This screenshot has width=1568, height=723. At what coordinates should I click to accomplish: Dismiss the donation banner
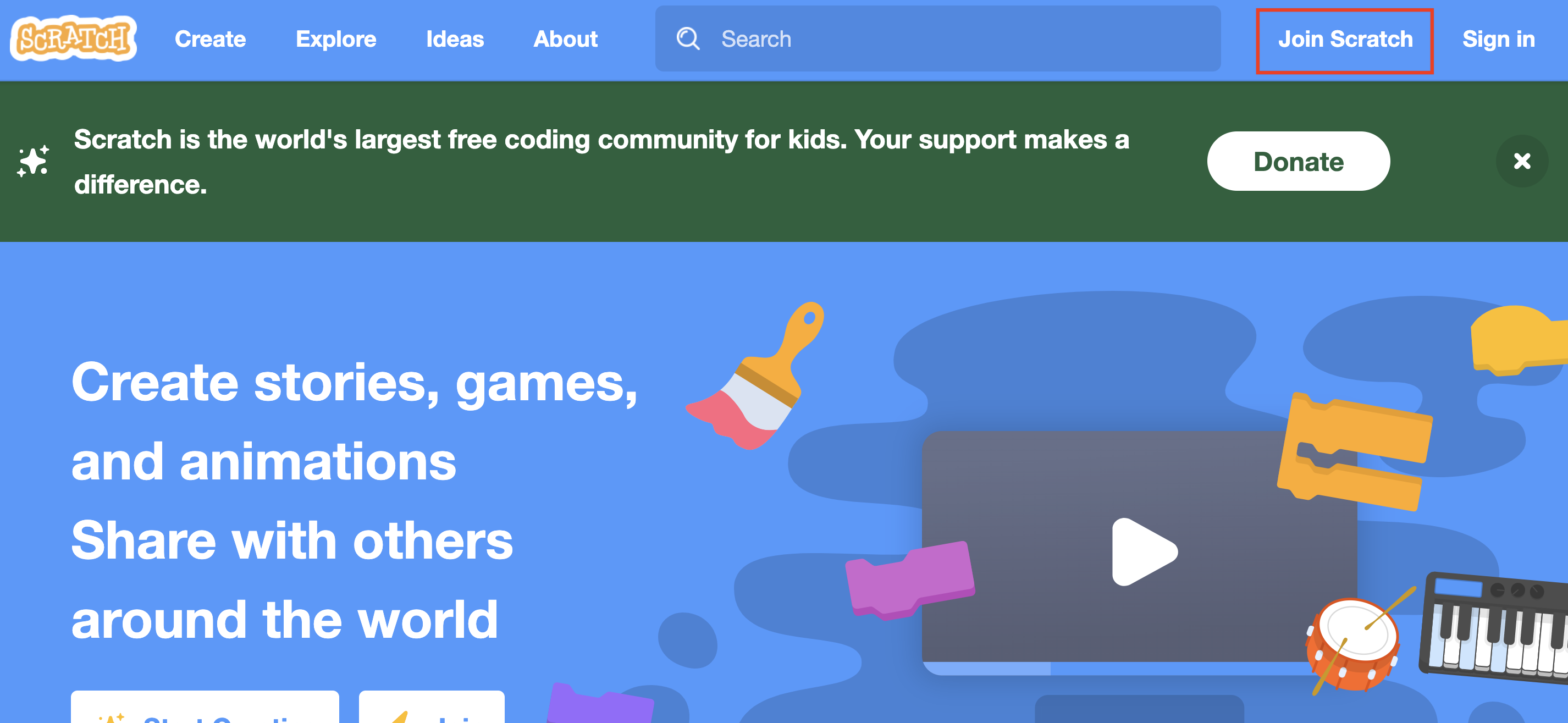[x=1522, y=161]
